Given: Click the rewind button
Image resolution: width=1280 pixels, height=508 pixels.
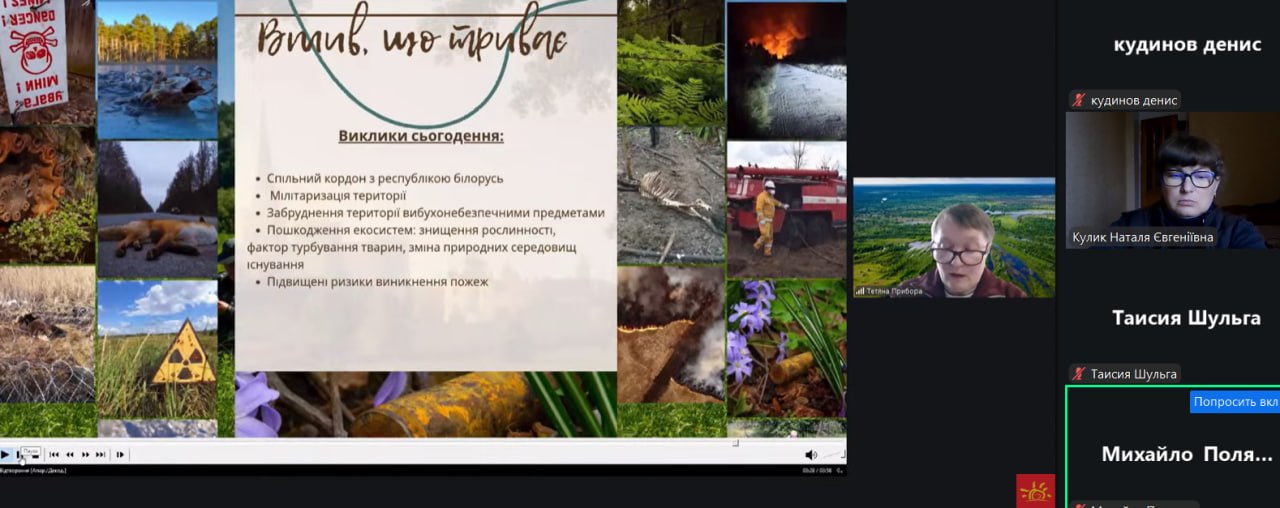Looking at the screenshot, I should click(x=69, y=454).
